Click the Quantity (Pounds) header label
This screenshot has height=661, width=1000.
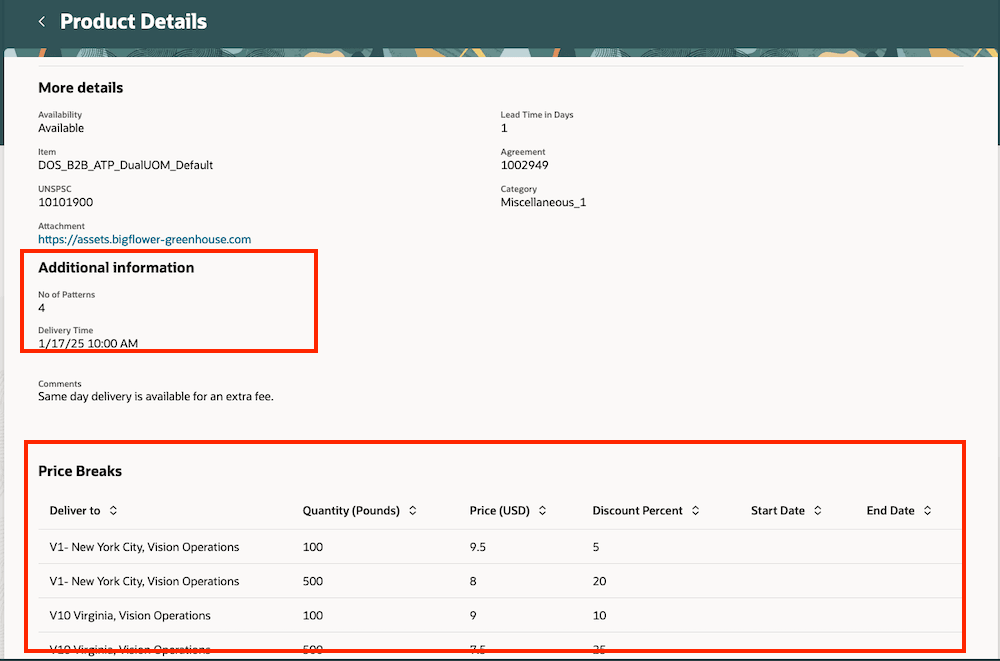pos(351,511)
